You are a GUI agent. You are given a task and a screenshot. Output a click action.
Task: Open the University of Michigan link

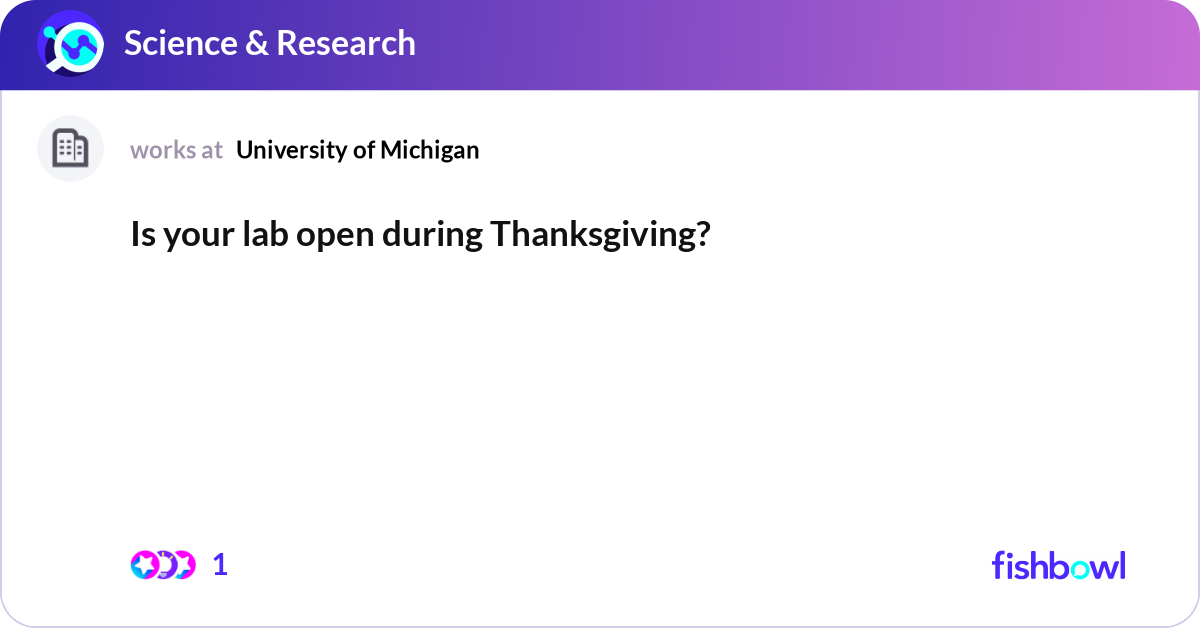[357, 150]
